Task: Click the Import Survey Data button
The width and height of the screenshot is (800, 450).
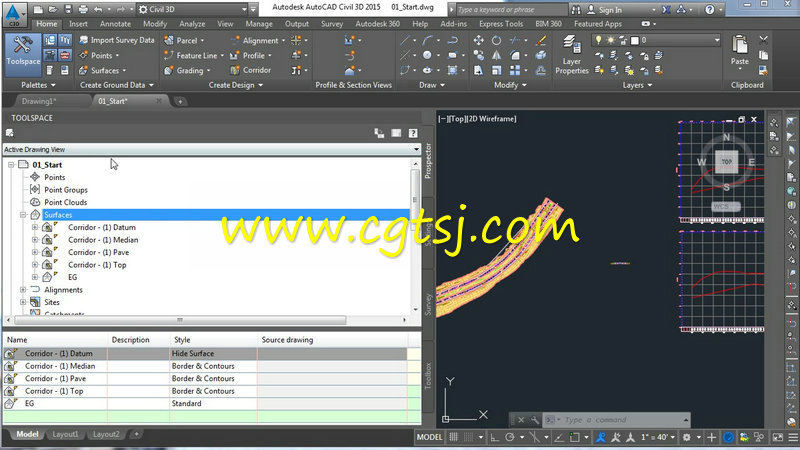Action: coord(116,40)
